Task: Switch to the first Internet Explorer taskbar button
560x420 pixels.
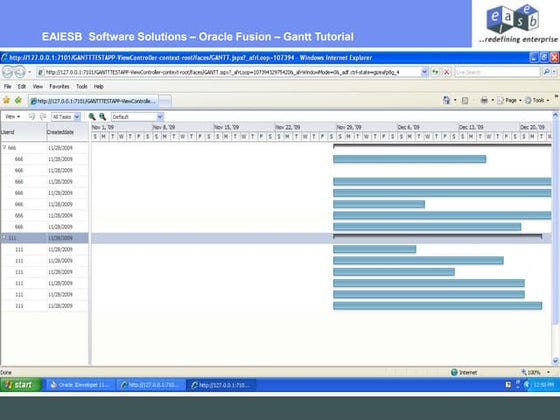Action: coord(151,385)
